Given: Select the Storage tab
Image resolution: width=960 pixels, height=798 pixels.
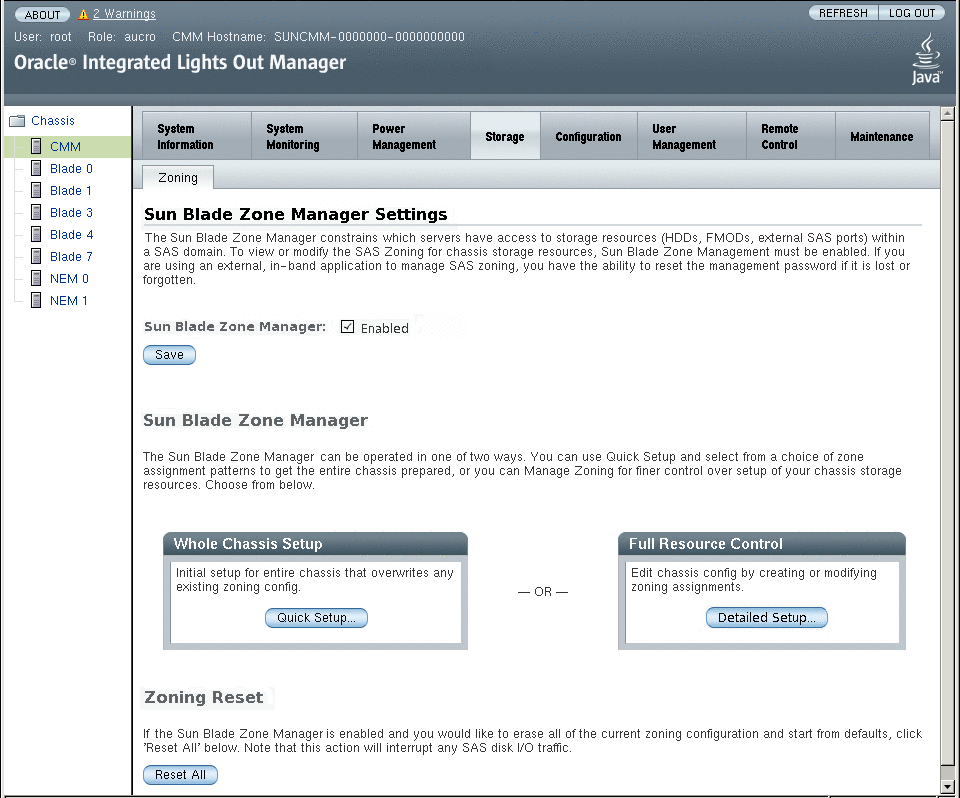Looking at the screenshot, I should [x=505, y=136].
